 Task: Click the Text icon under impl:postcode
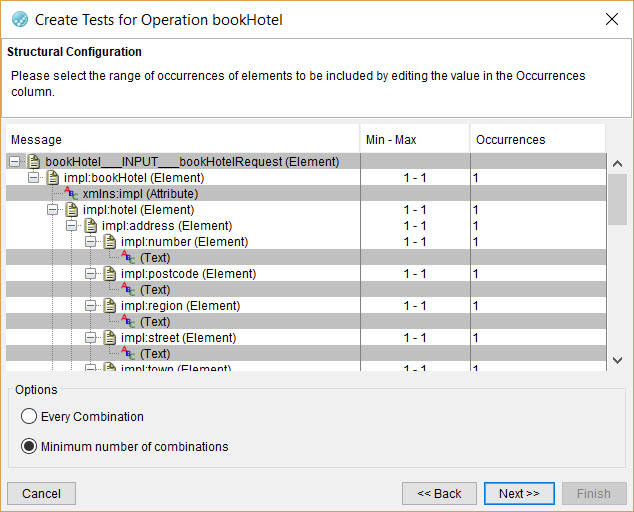pos(128,290)
